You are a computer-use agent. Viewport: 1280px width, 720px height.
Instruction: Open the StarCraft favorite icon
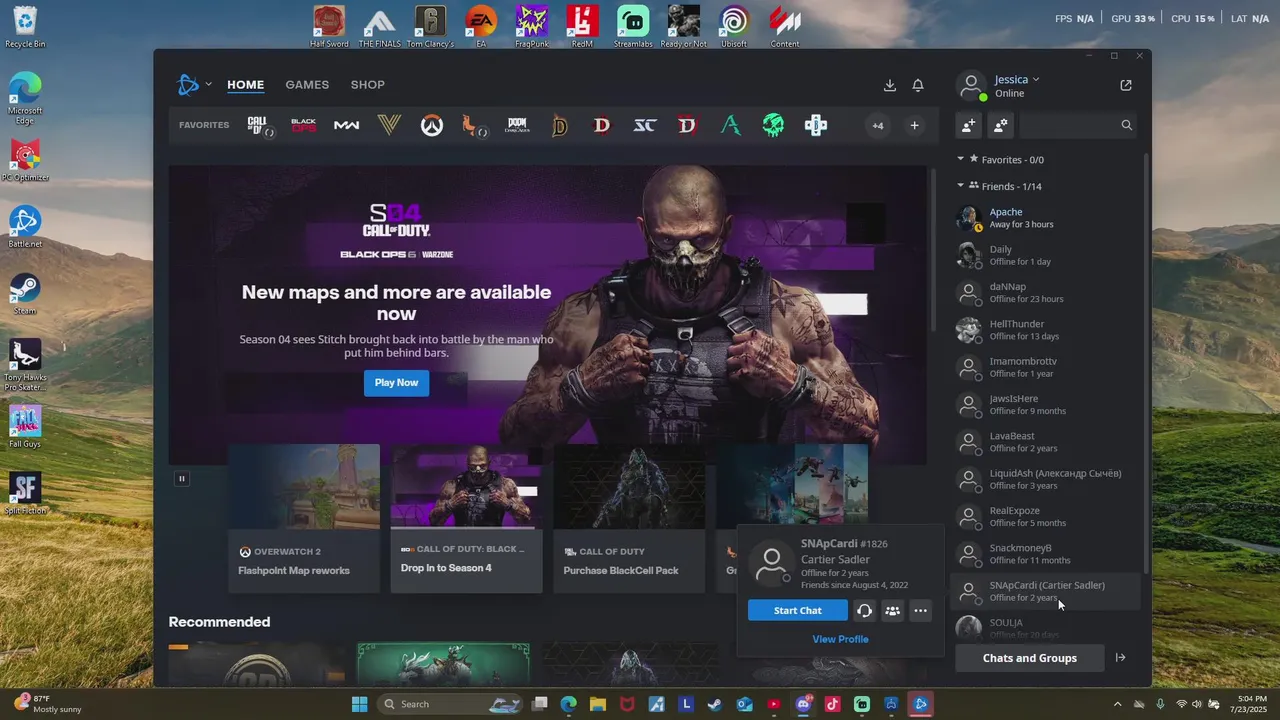[644, 125]
